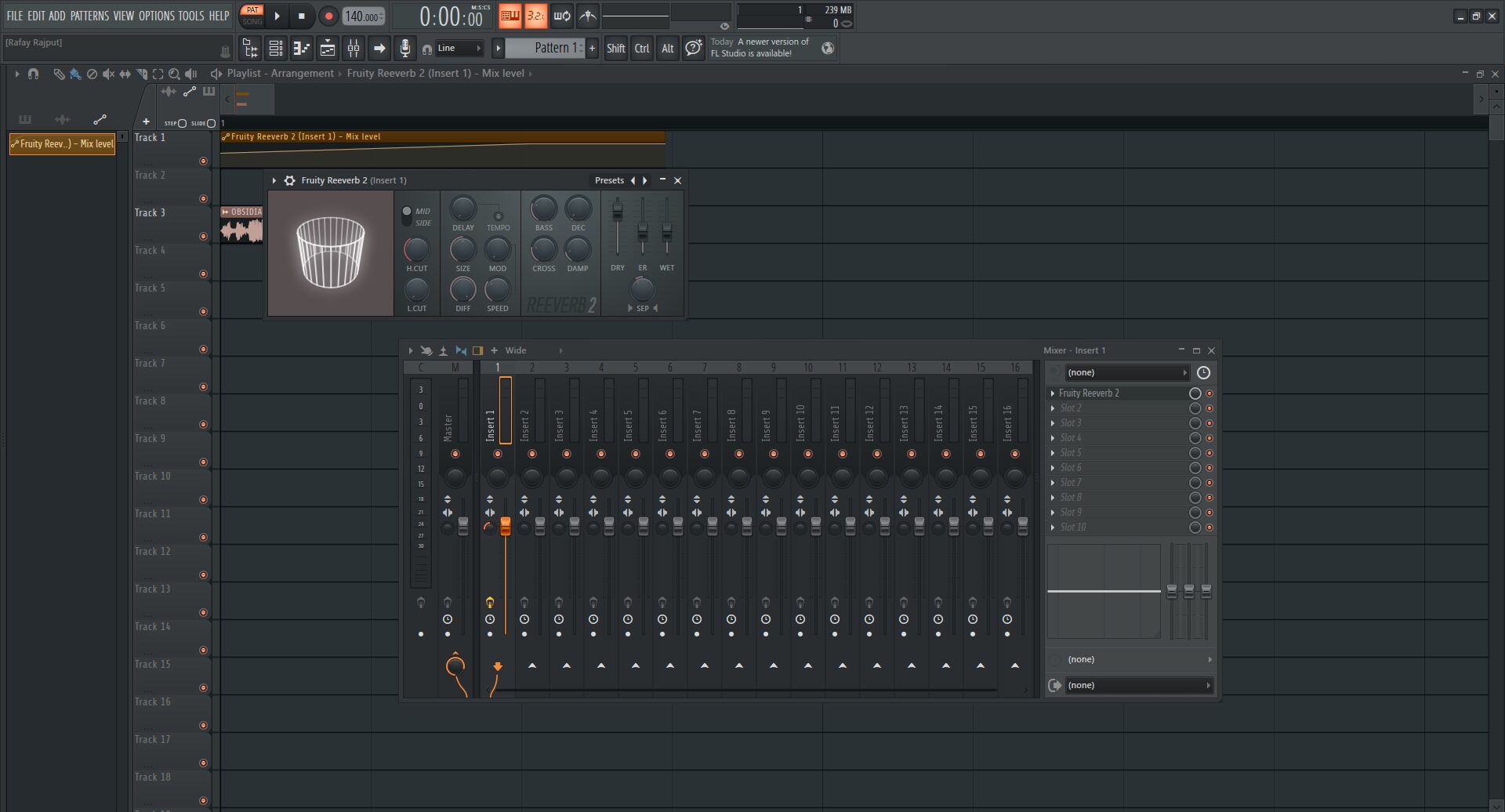The width and height of the screenshot is (1505, 812).
Task: Mute the Insert 2 mixer track
Action: (531, 454)
